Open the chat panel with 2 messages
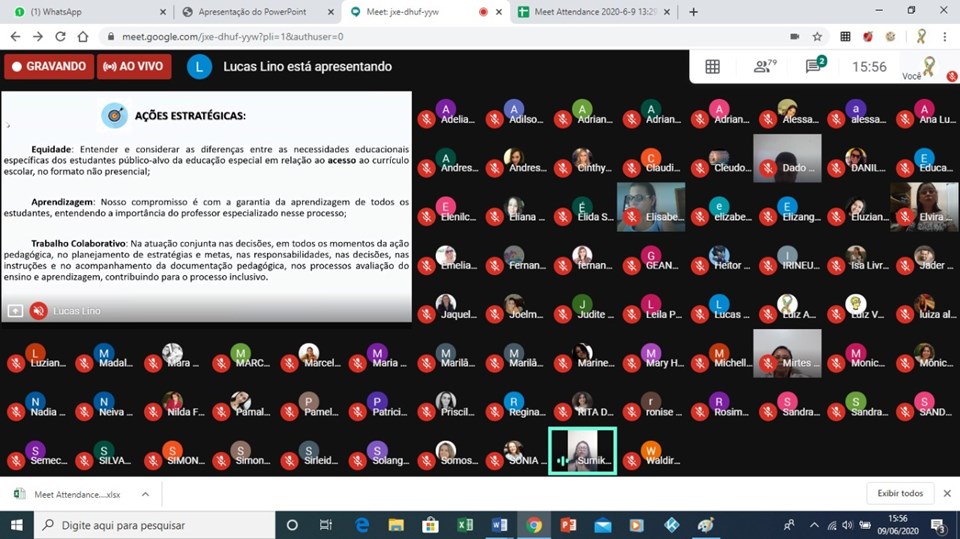The image size is (960, 539). [815, 67]
